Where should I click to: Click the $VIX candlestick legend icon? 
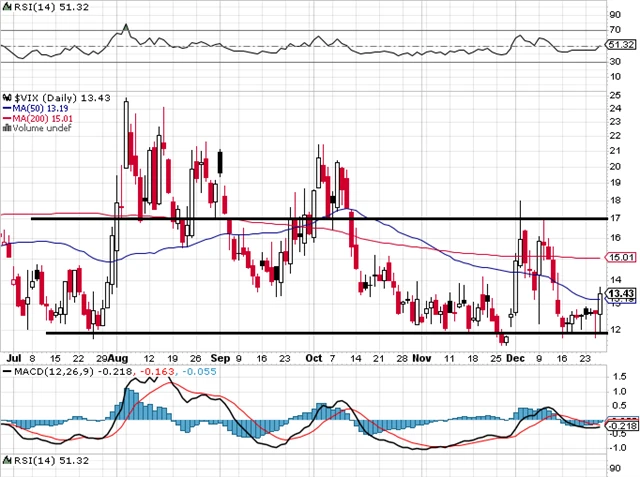point(5,97)
